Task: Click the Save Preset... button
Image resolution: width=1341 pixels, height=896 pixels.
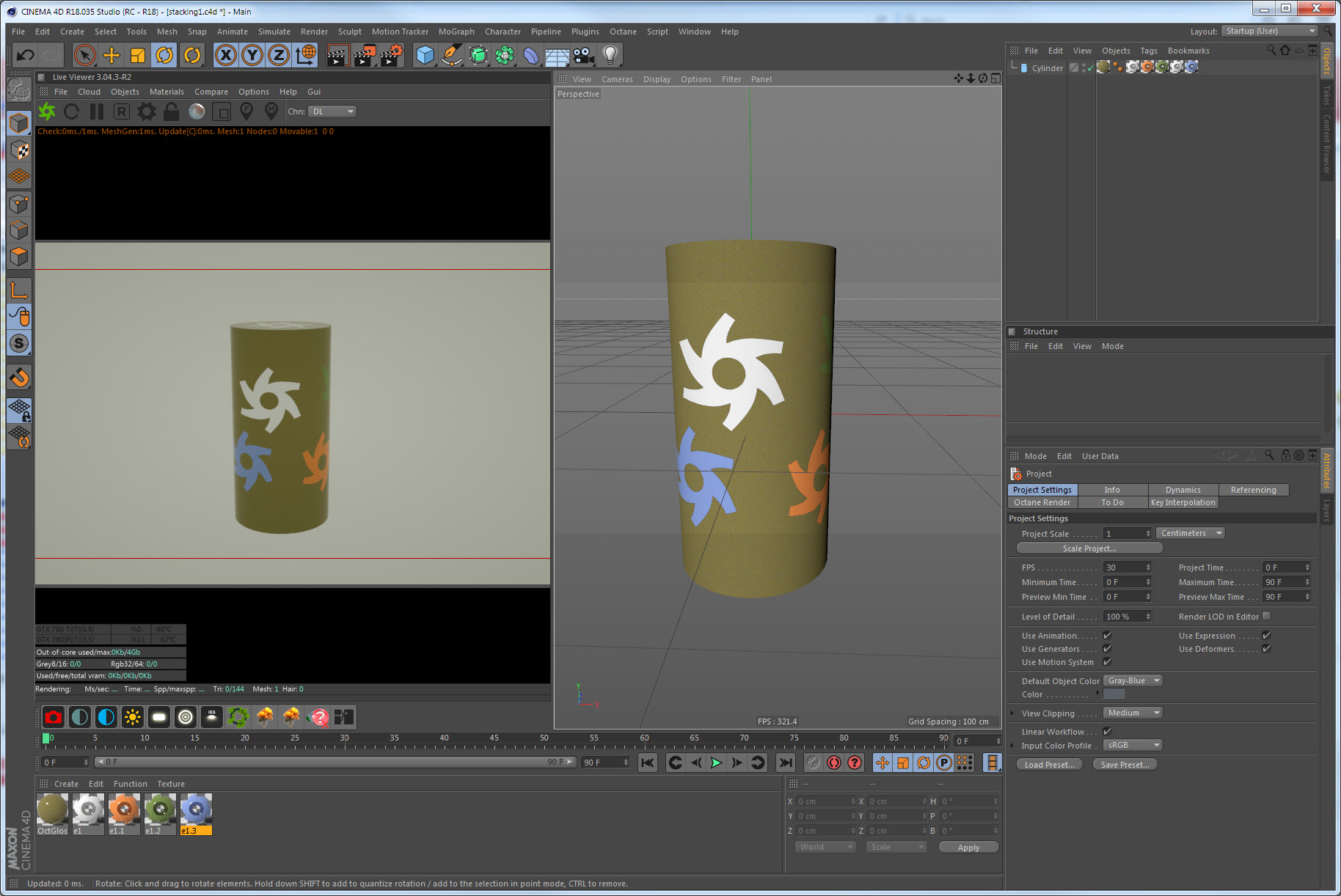Action: tap(1125, 765)
